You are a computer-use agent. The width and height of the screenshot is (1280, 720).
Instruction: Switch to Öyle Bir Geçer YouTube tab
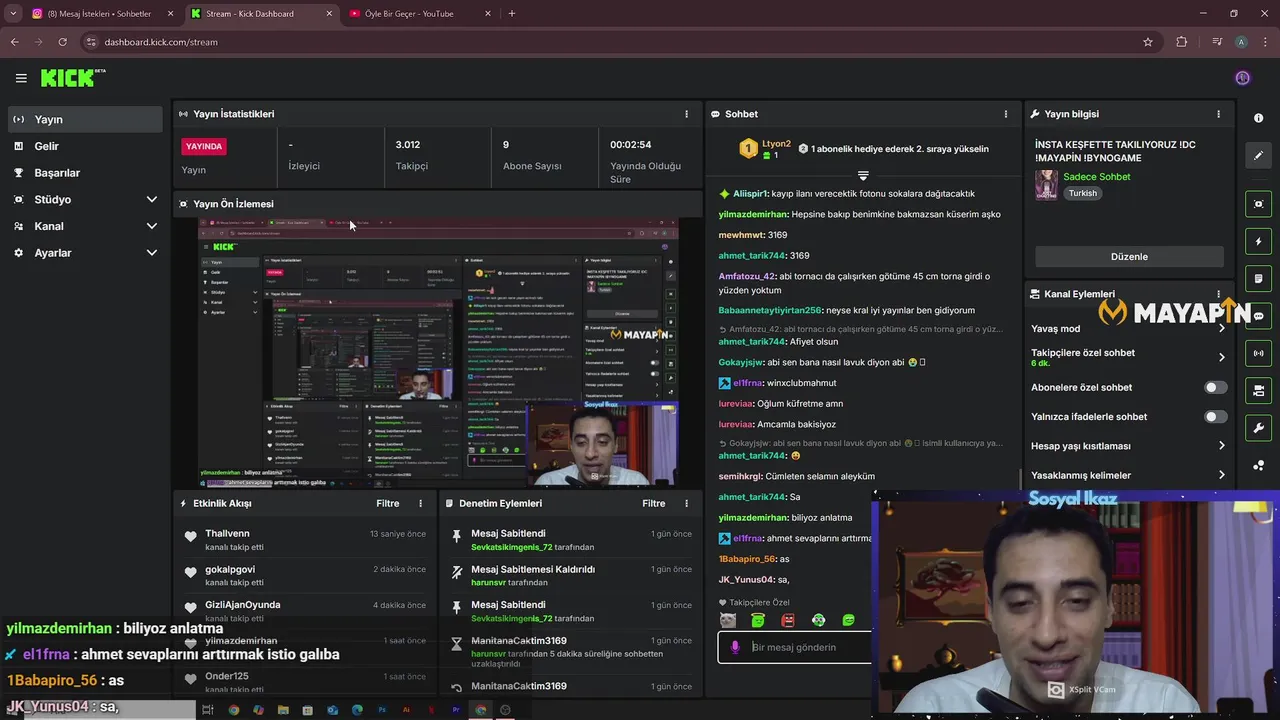420,14
